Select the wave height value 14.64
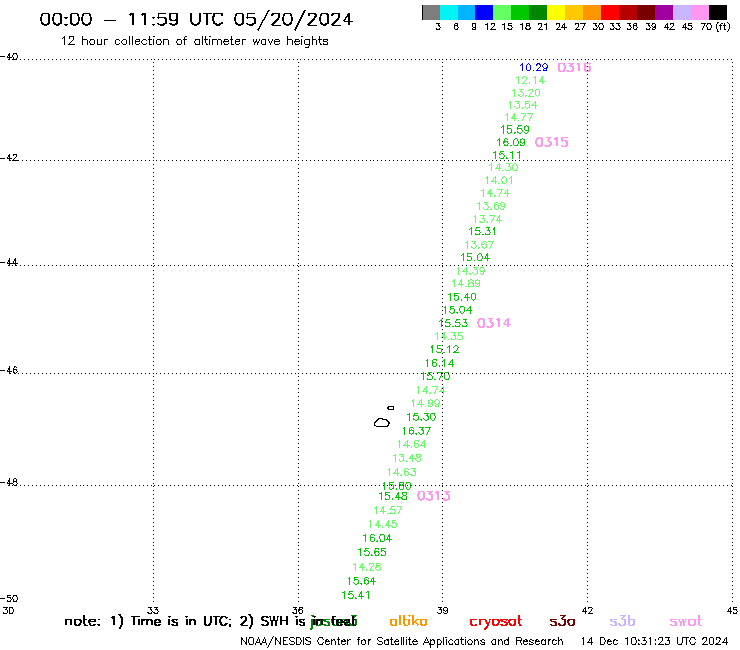This screenshot has width=740, height=650. [412, 444]
